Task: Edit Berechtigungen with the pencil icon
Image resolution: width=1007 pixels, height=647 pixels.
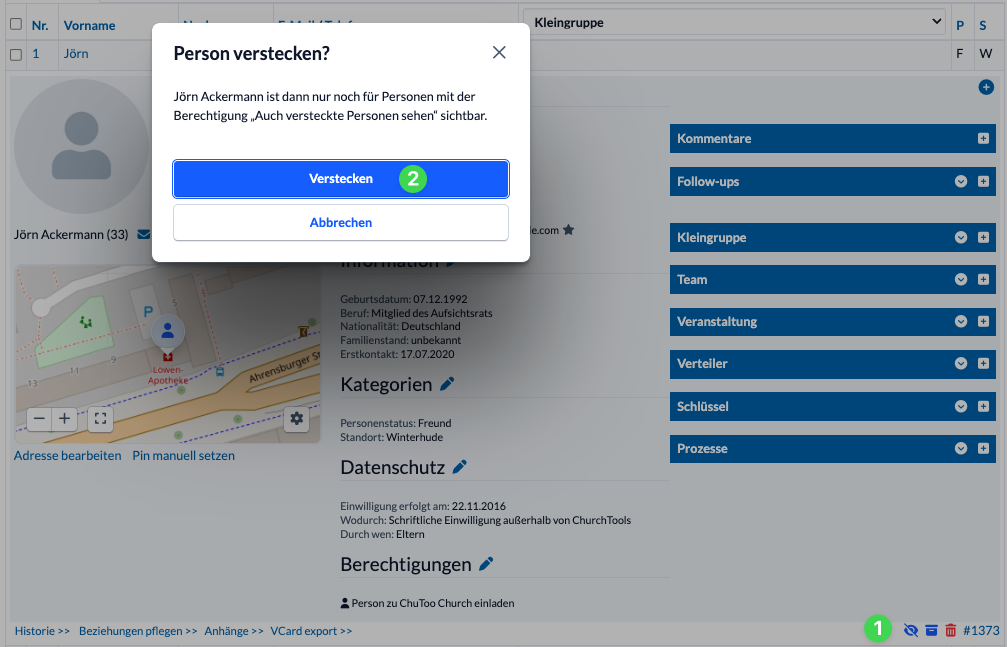Action: (x=486, y=564)
